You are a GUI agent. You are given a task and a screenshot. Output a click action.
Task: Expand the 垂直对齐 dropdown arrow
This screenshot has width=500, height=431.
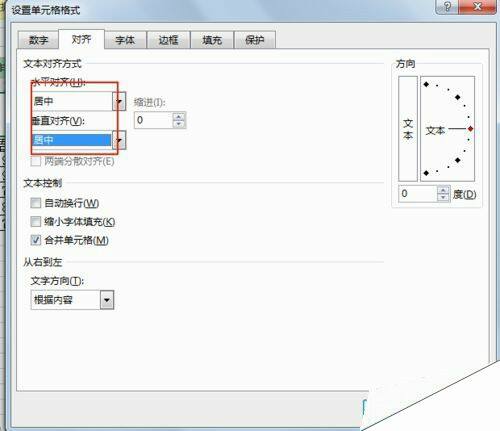tap(119, 140)
